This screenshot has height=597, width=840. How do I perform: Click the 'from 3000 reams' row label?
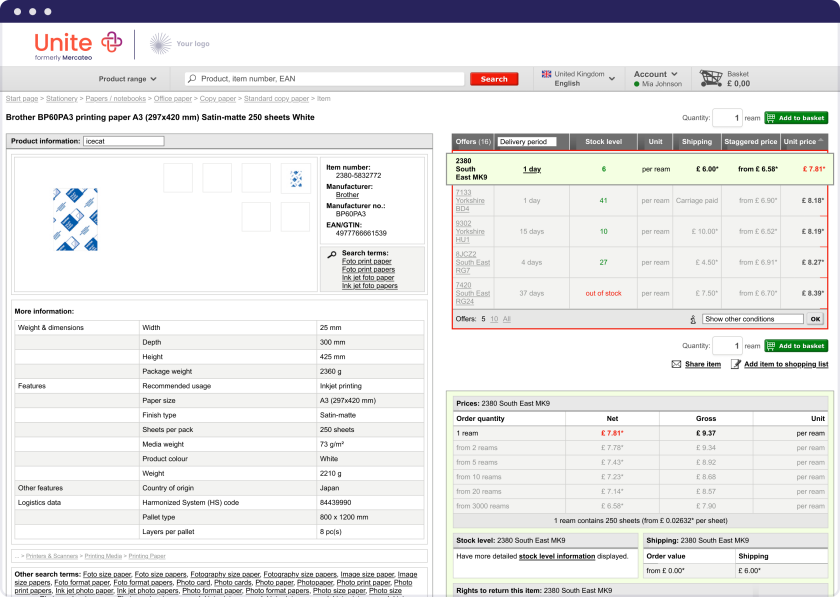[x=482, y=506]
